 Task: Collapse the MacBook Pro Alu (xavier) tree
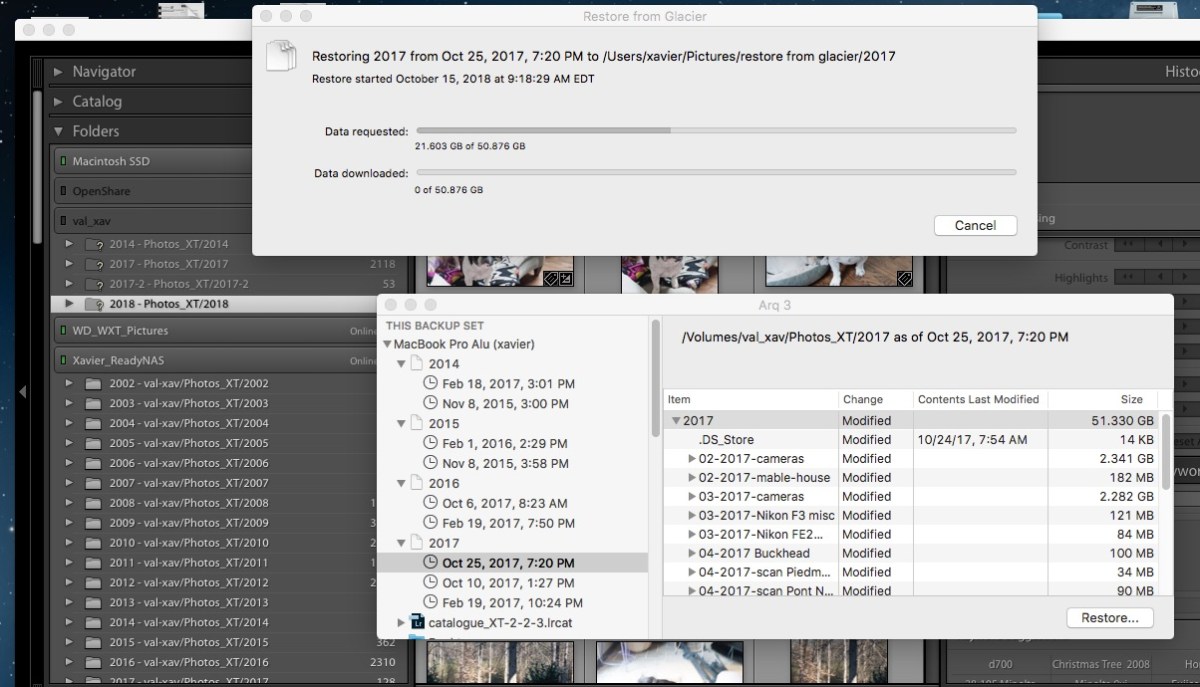click(387, 344)
